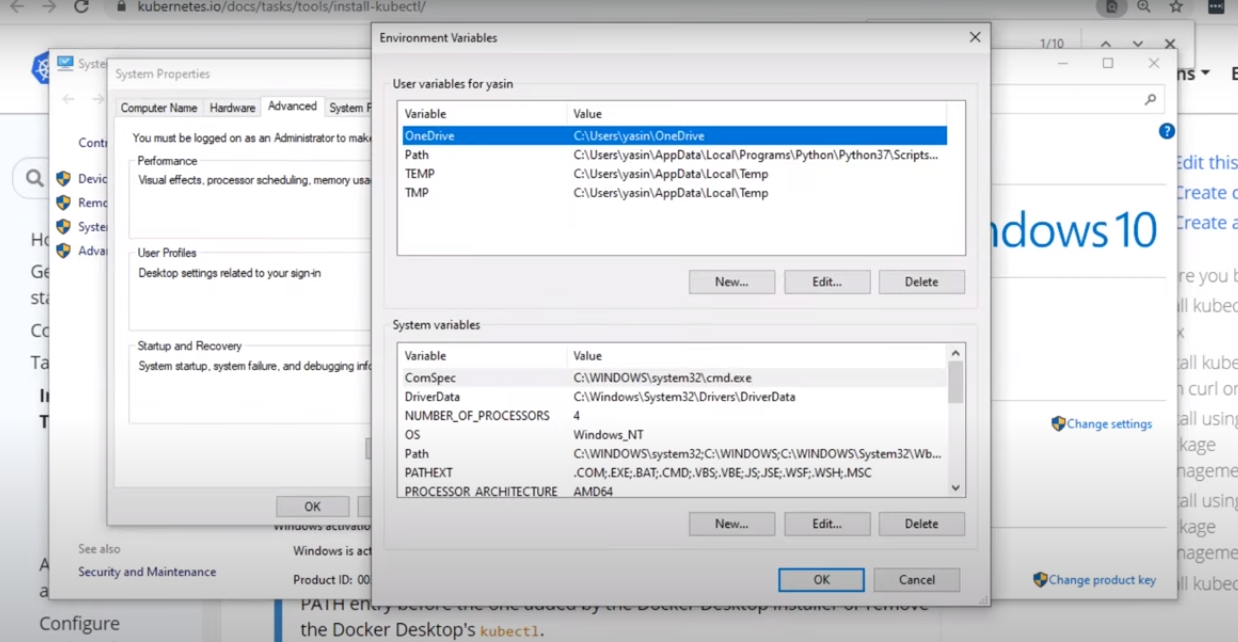Click the Kubernetes docs search magnifier

pos(35,179)
